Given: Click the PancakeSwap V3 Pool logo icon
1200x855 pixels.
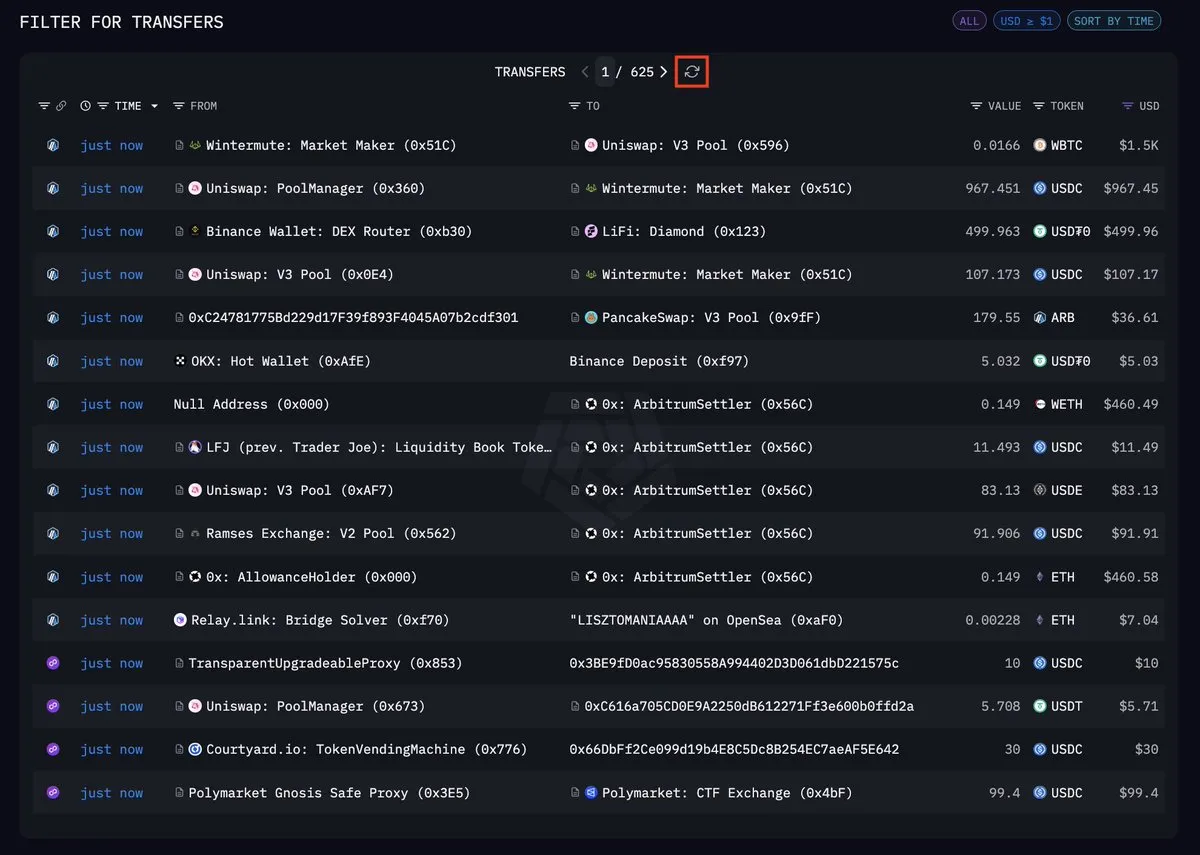Looking at the screenshot, I should point(591,318).
